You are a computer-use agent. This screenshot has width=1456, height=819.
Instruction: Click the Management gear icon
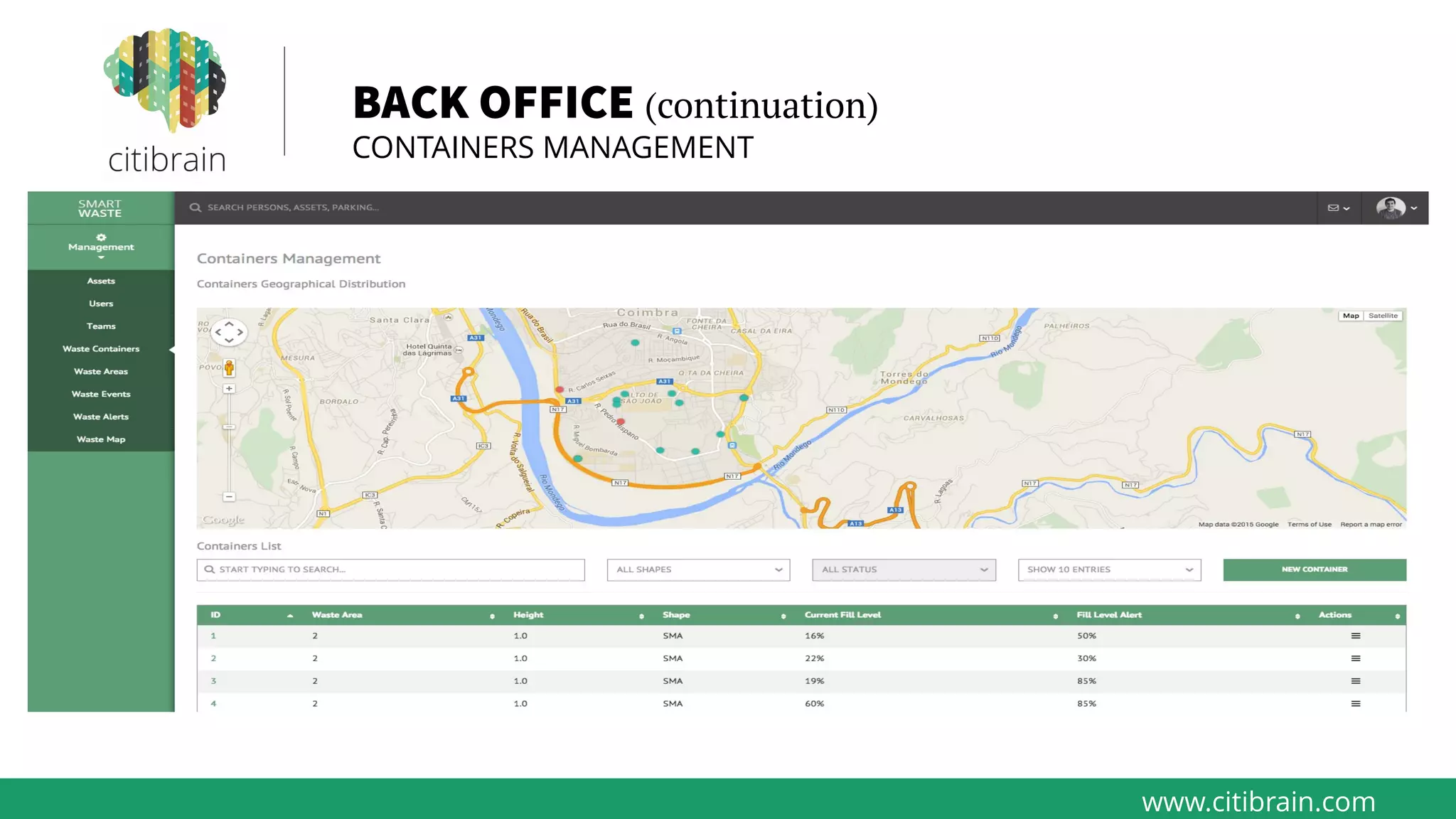[x=101, y=237]
